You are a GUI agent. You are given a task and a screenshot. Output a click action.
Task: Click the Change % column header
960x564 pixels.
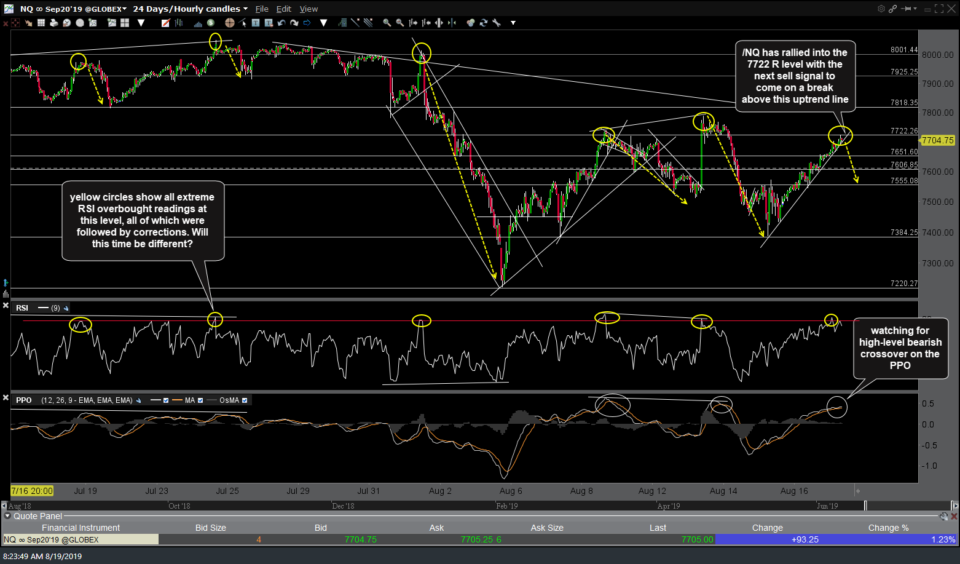[888, 528]
